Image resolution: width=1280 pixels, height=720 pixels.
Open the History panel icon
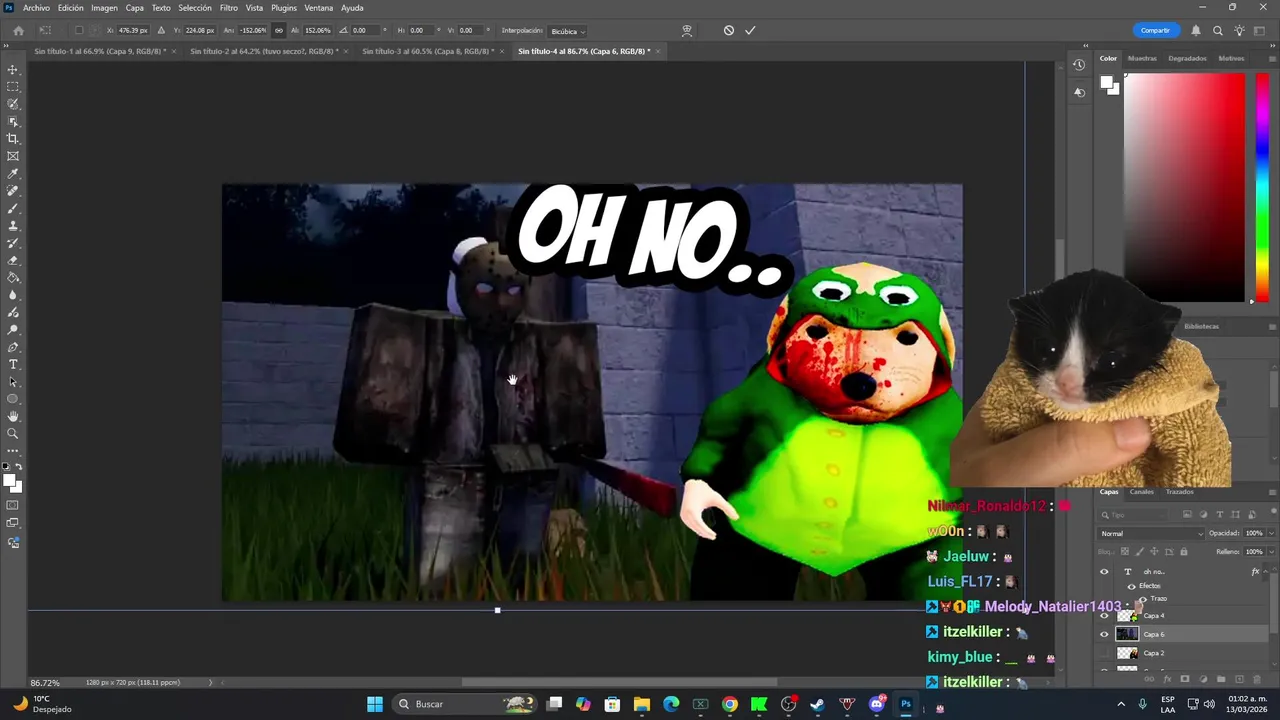(1079, 65)
